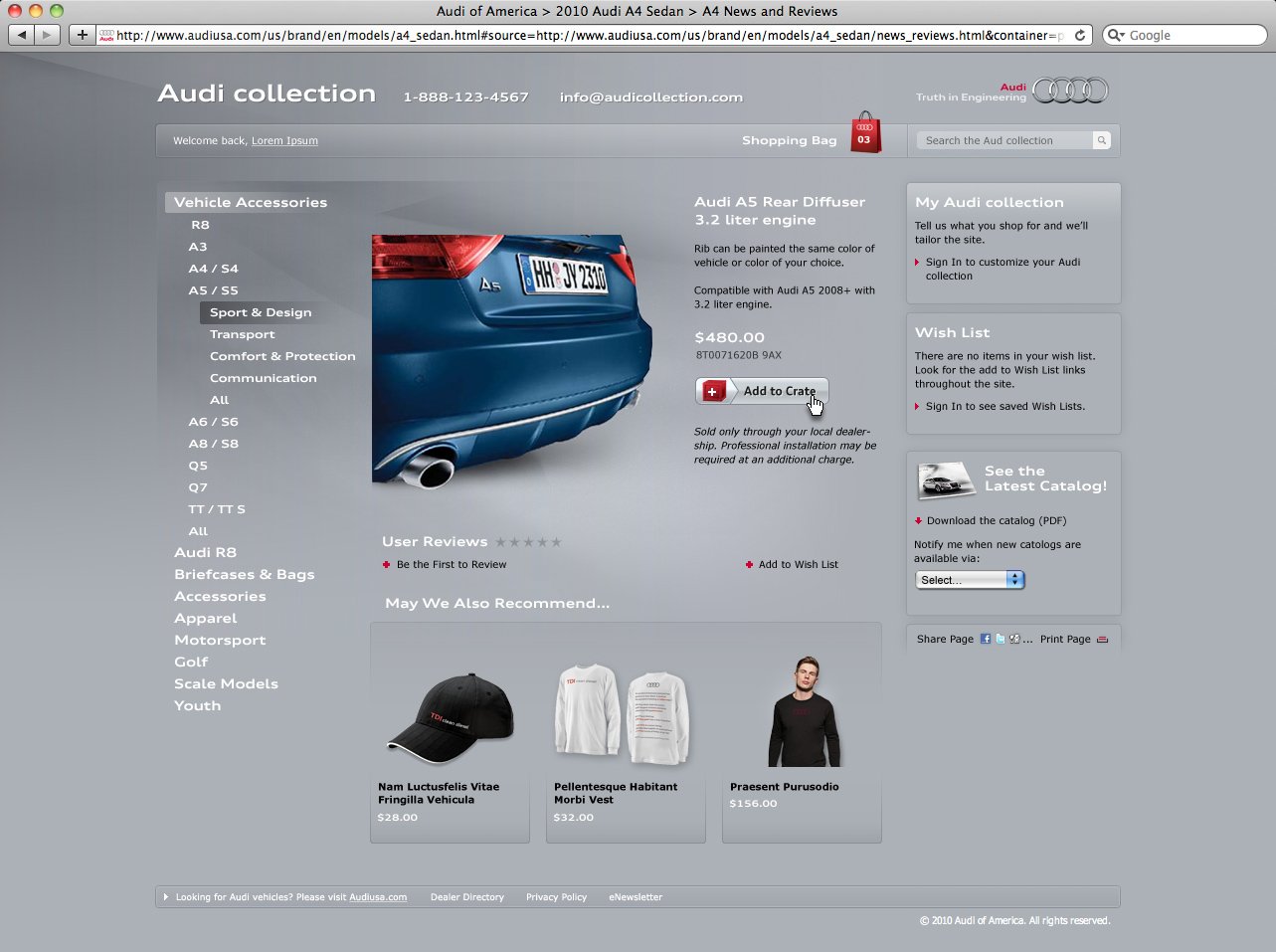Open the Accessories section
1276x952 pixels.
[x=220, y=596]
